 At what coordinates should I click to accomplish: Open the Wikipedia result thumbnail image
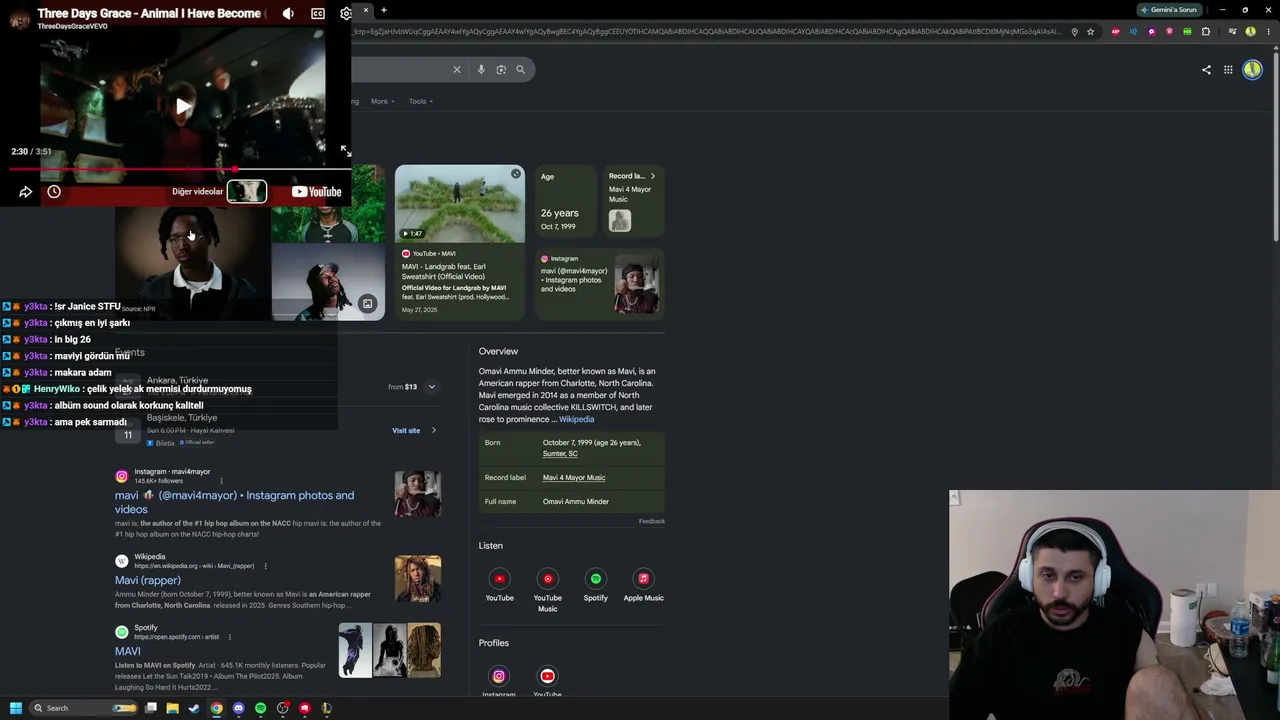[418, 579]
